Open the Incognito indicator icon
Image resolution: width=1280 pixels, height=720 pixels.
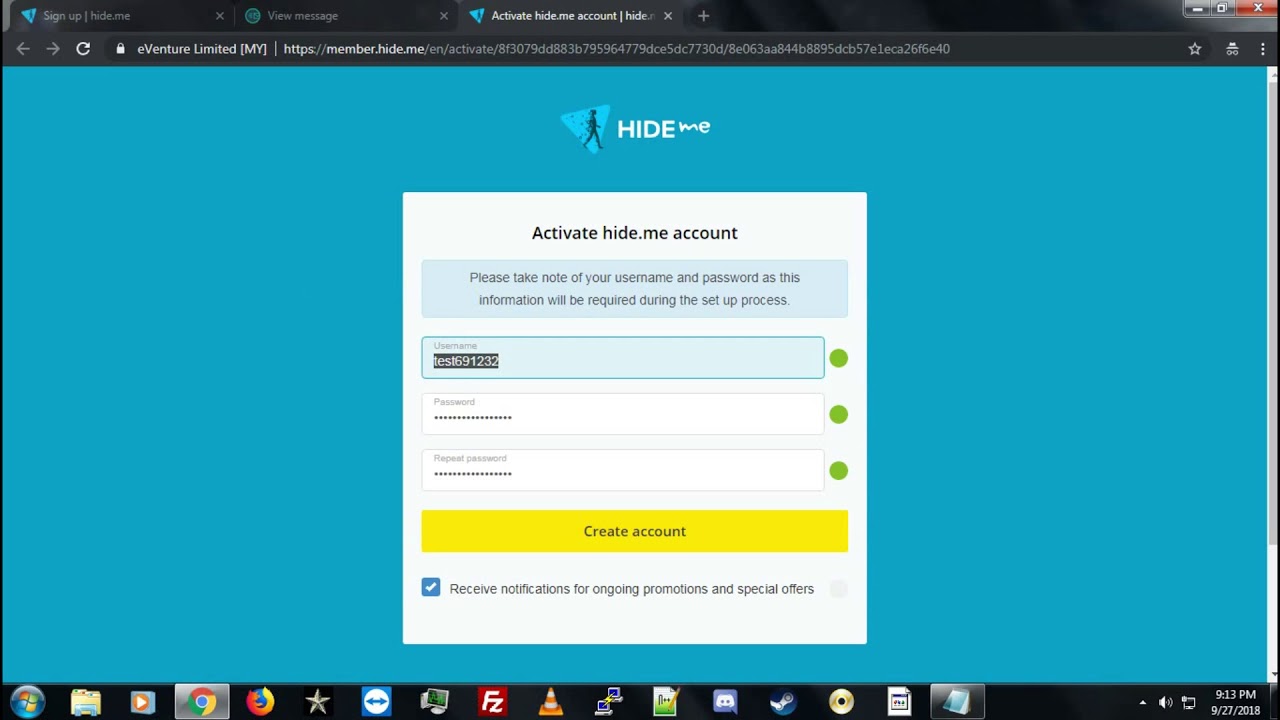1232,48
